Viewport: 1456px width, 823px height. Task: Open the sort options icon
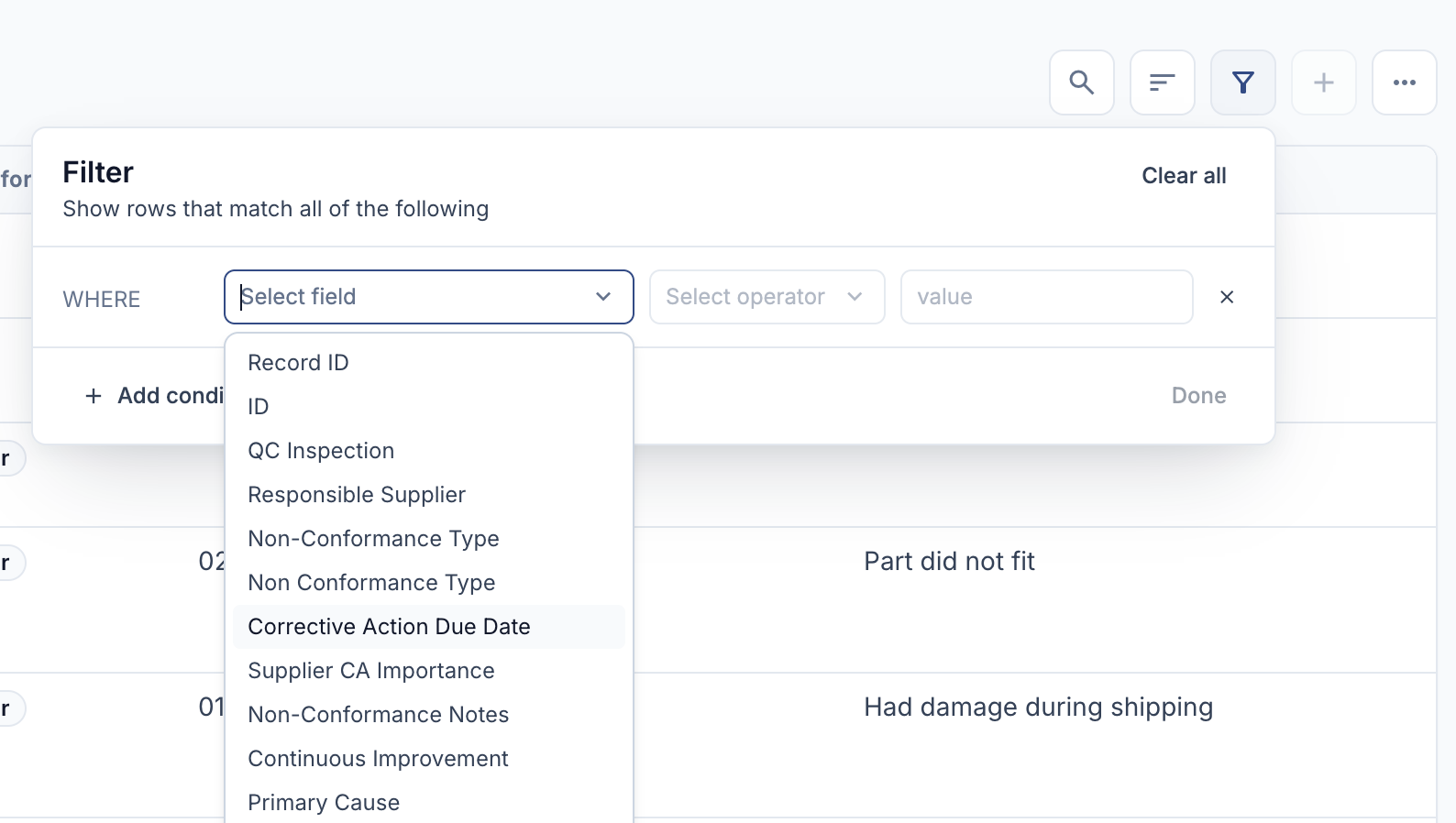click(x=1163, y=82)
